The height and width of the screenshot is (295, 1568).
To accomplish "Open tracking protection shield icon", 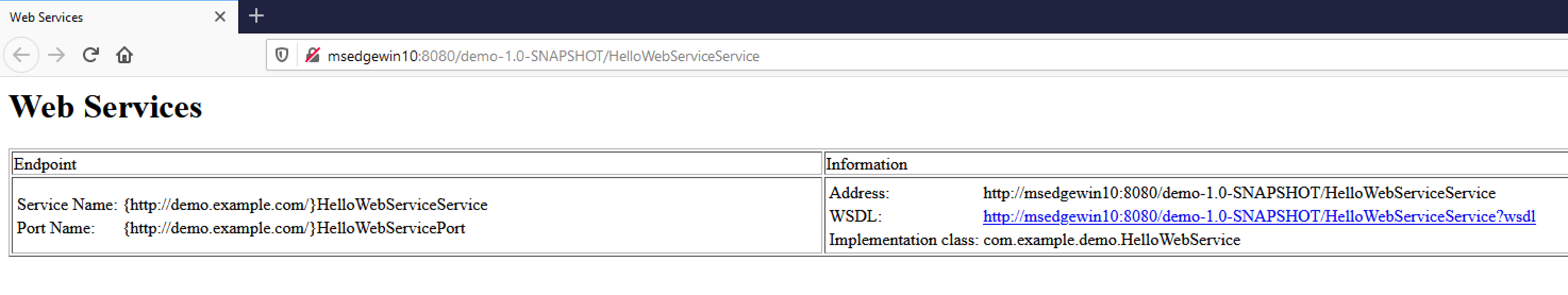I will (x=281, y=56).
